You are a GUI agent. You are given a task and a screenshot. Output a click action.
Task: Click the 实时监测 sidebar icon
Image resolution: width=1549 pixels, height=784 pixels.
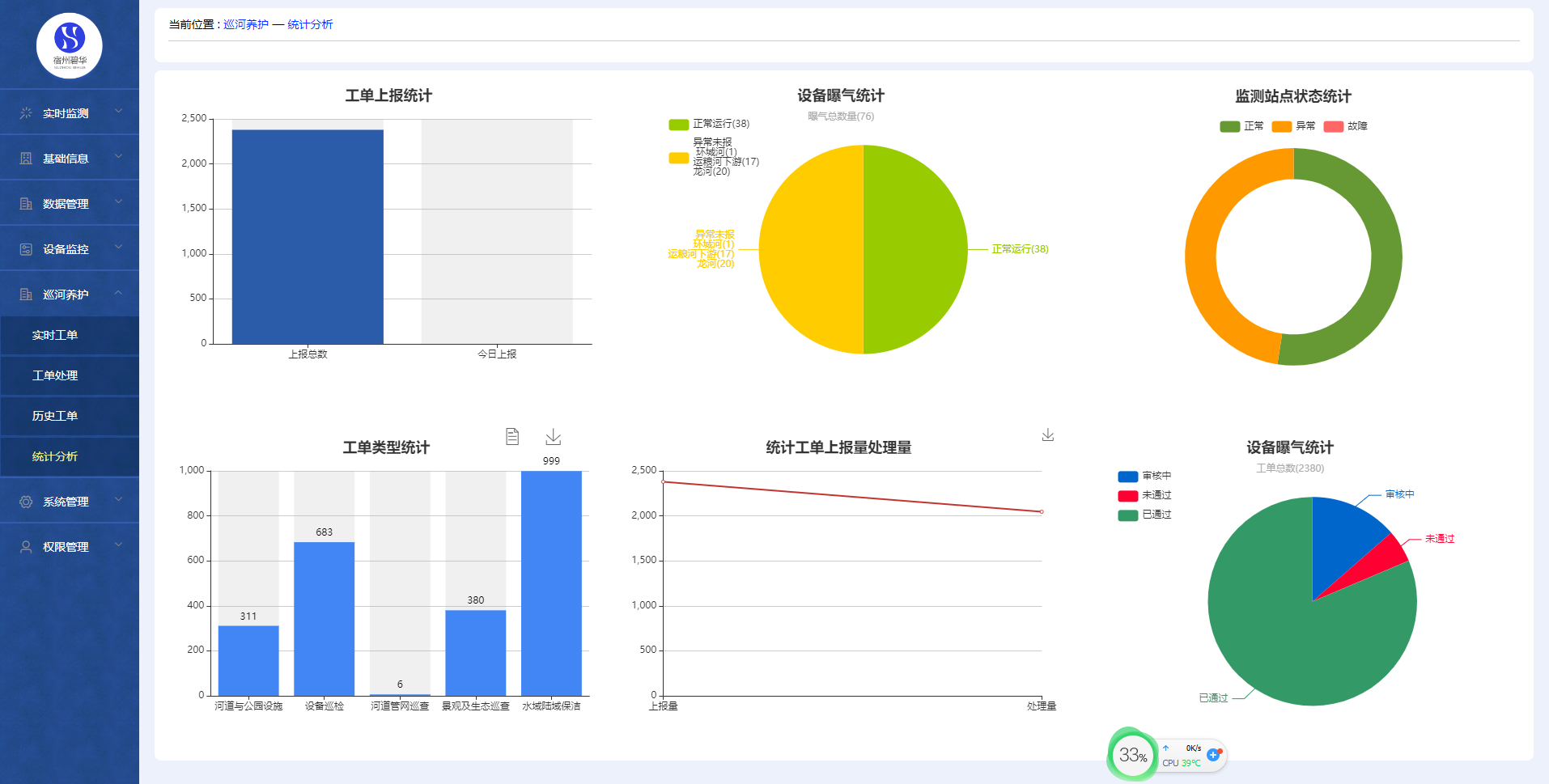(x=26, y=113)
